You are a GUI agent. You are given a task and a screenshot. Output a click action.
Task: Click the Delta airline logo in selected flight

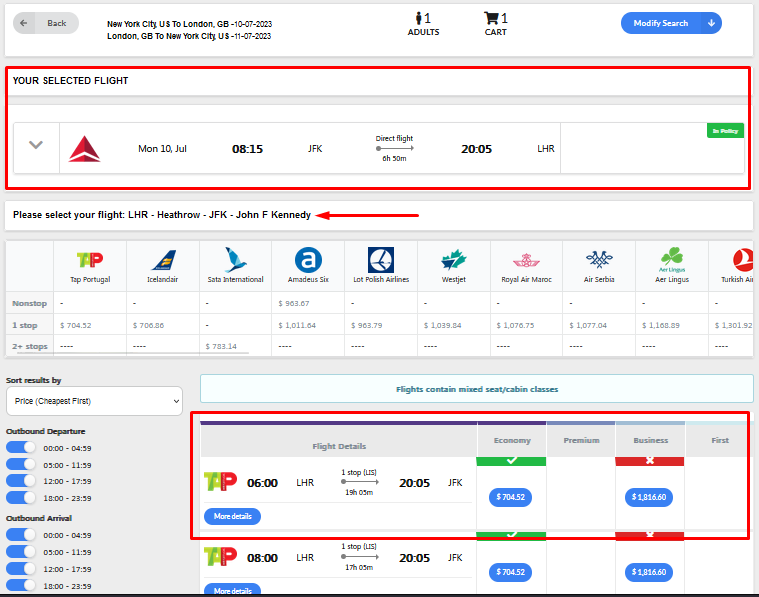coord(84,149)
